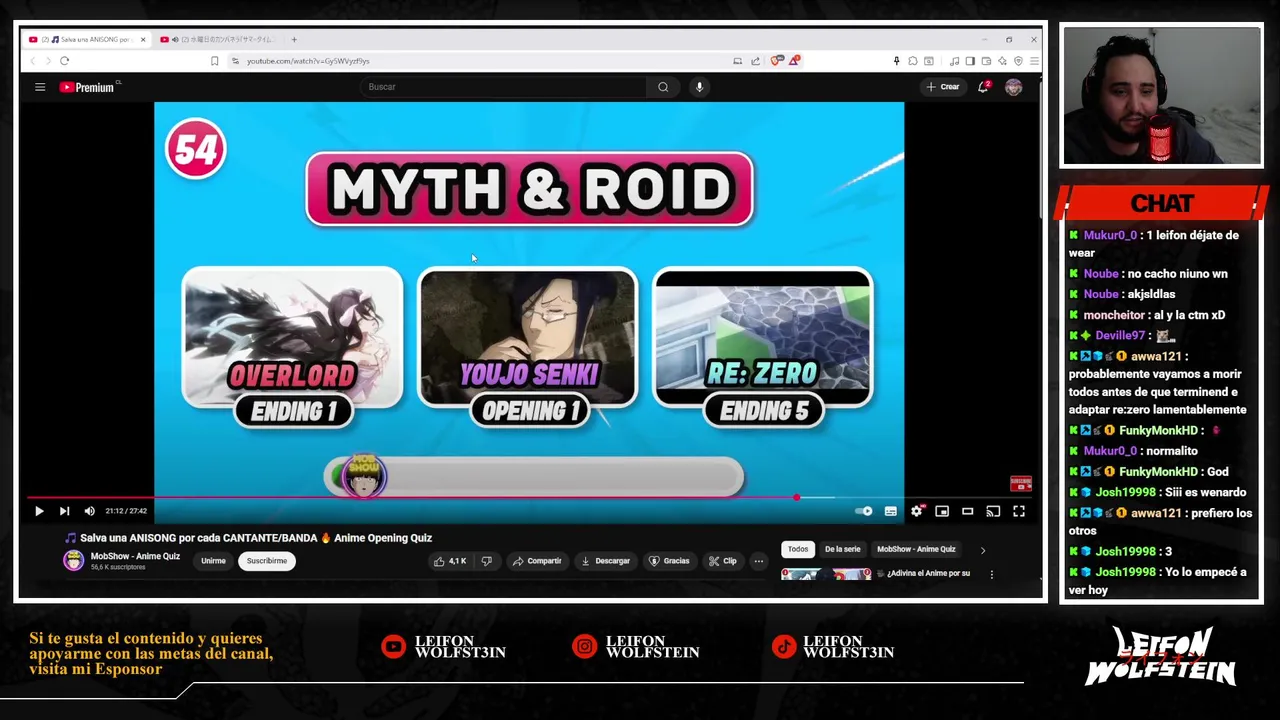1280x720 pixels.
Task: Open the Crear menu
Action: [942, 87]
